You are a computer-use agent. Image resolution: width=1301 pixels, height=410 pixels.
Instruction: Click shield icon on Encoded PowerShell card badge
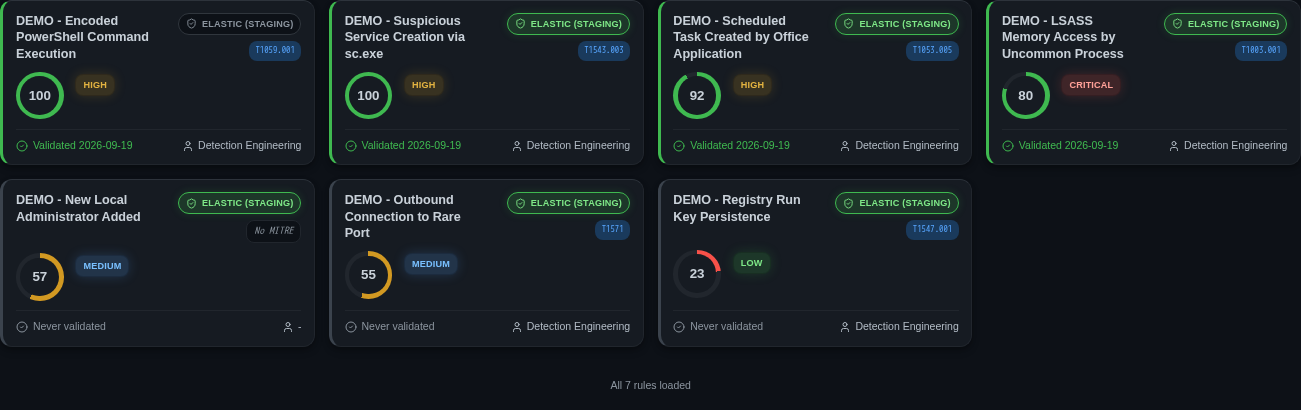coord(192,24)
